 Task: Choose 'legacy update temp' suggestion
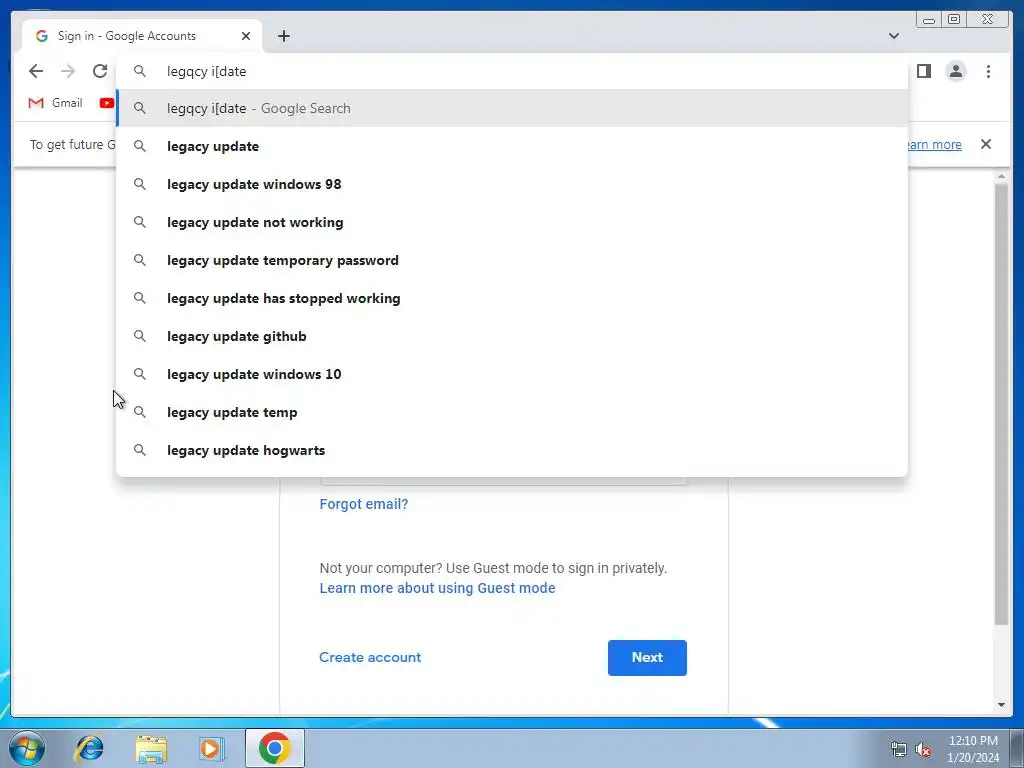click(512, 412)
